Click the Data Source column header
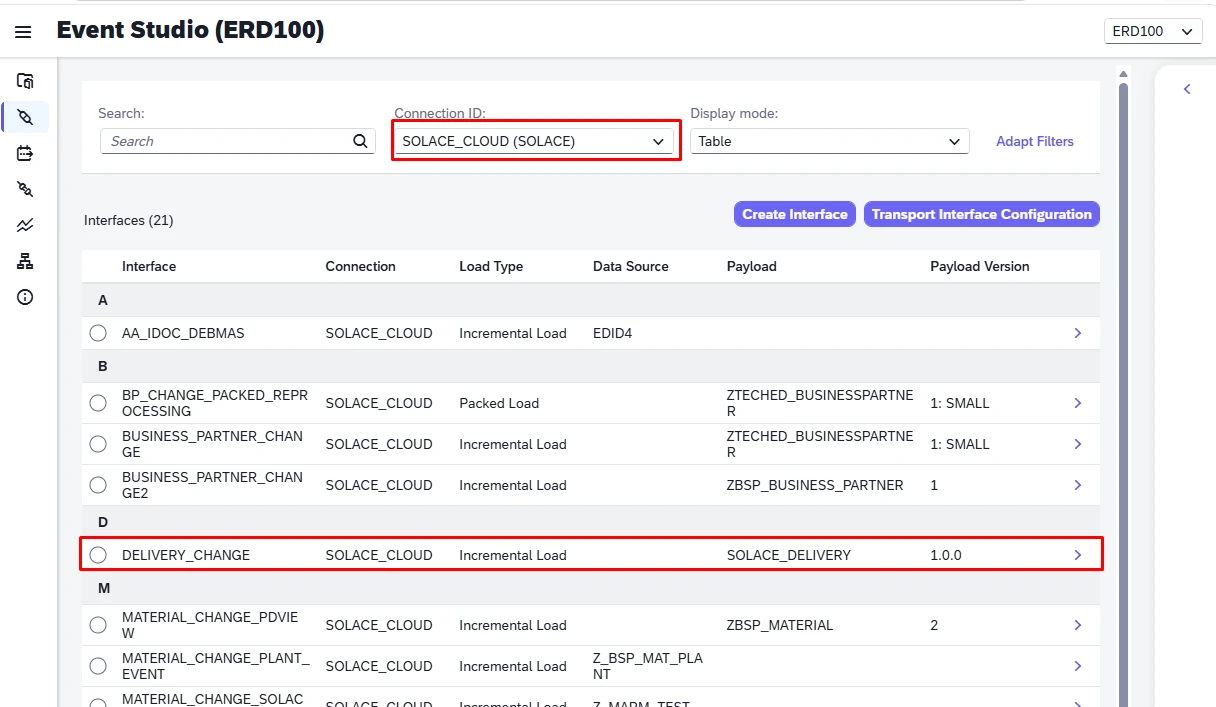Viewport: 1216px width, 707px height. pyautogui.click(x=631, y=266)
